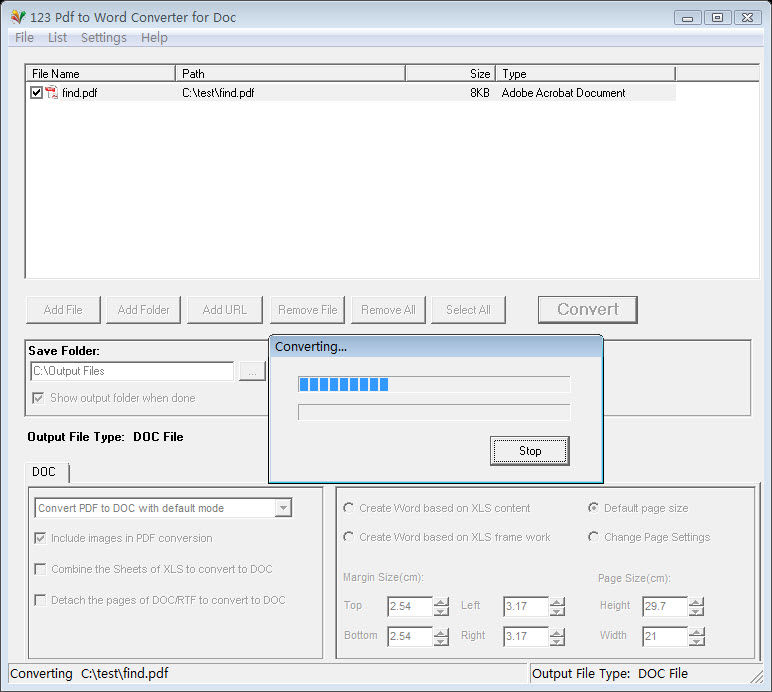Open the Help menu
Viewport: 772px width, 692px height.
(154, 37)
